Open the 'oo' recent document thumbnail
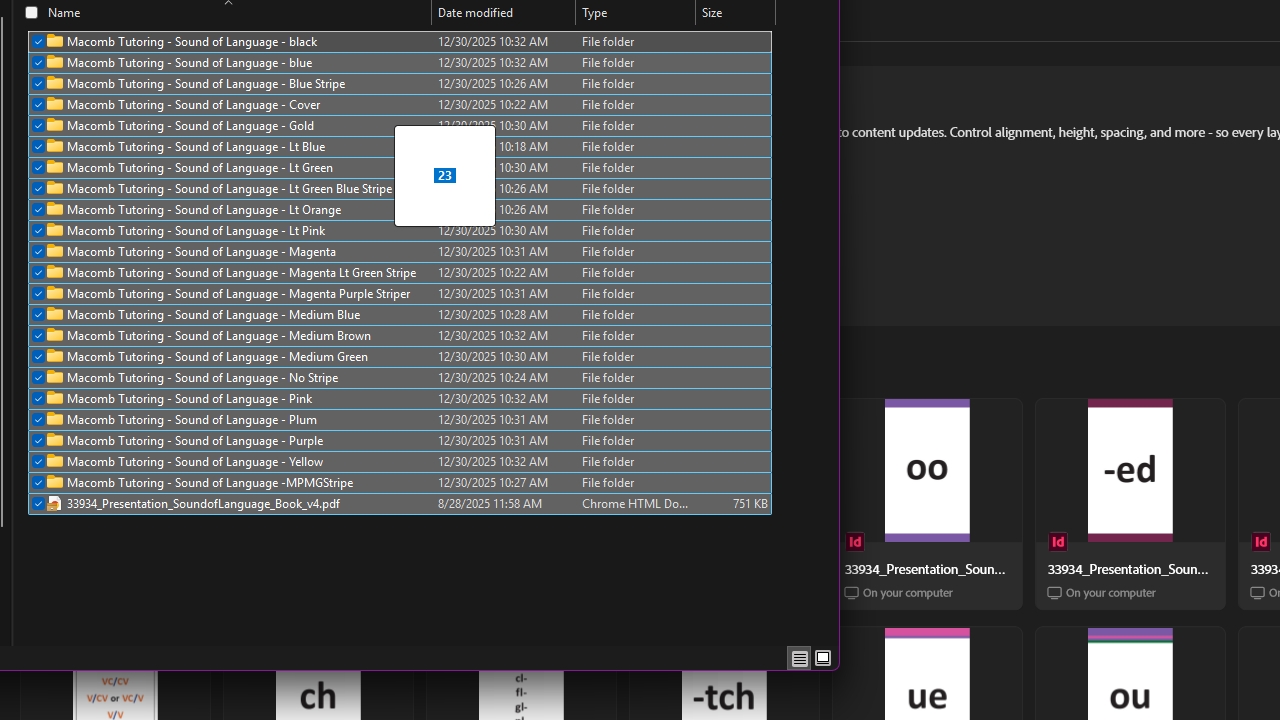1280x720 pixels. point(927,470)
